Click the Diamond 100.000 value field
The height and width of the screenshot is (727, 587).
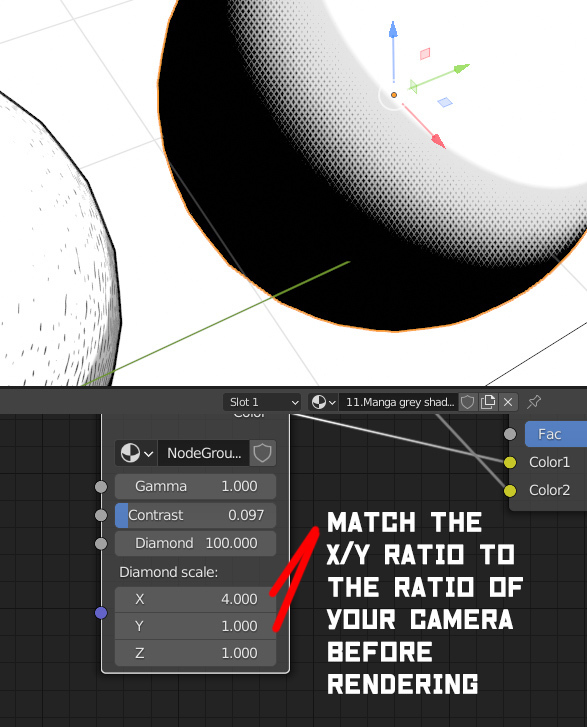(195, 543)
